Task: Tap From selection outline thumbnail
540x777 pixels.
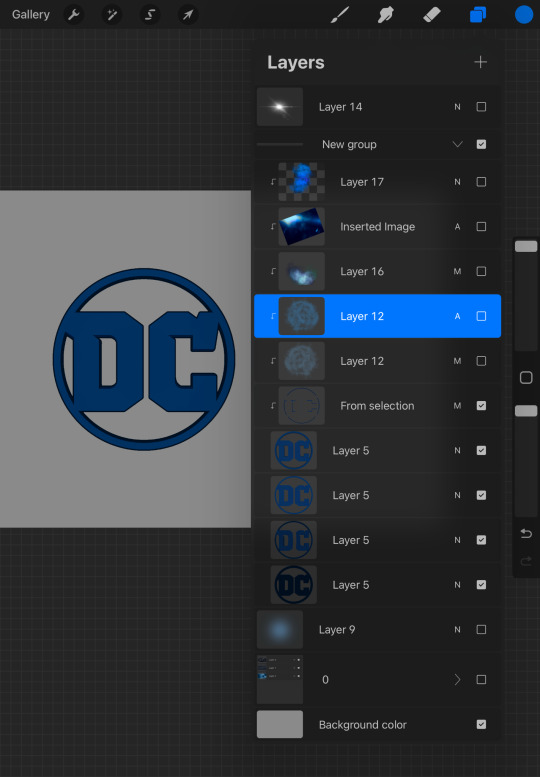Action: (x=301, y=405)
